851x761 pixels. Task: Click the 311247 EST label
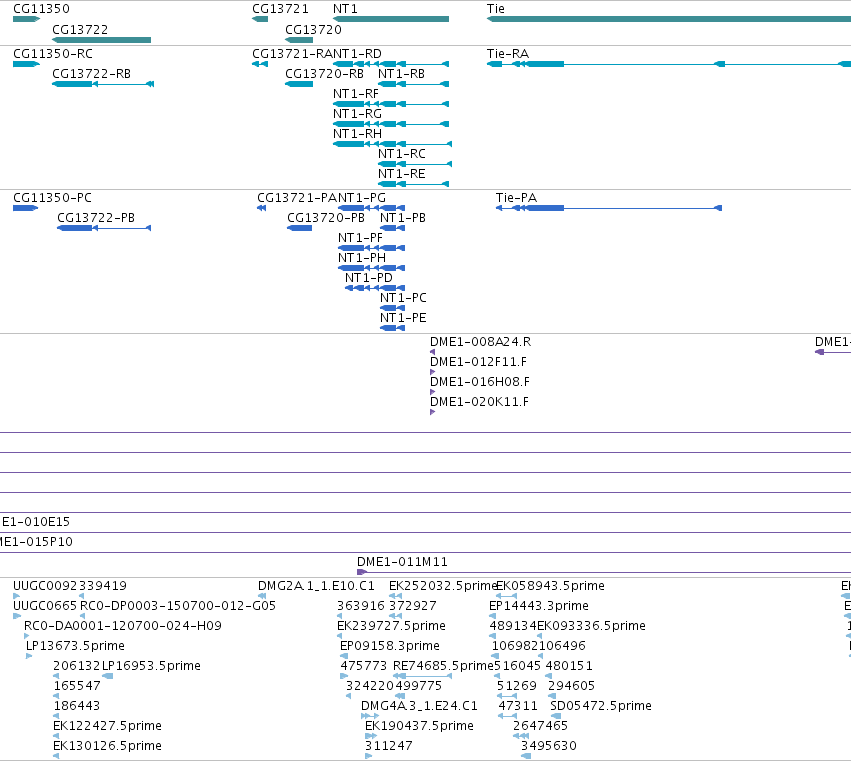coord(389,746)
